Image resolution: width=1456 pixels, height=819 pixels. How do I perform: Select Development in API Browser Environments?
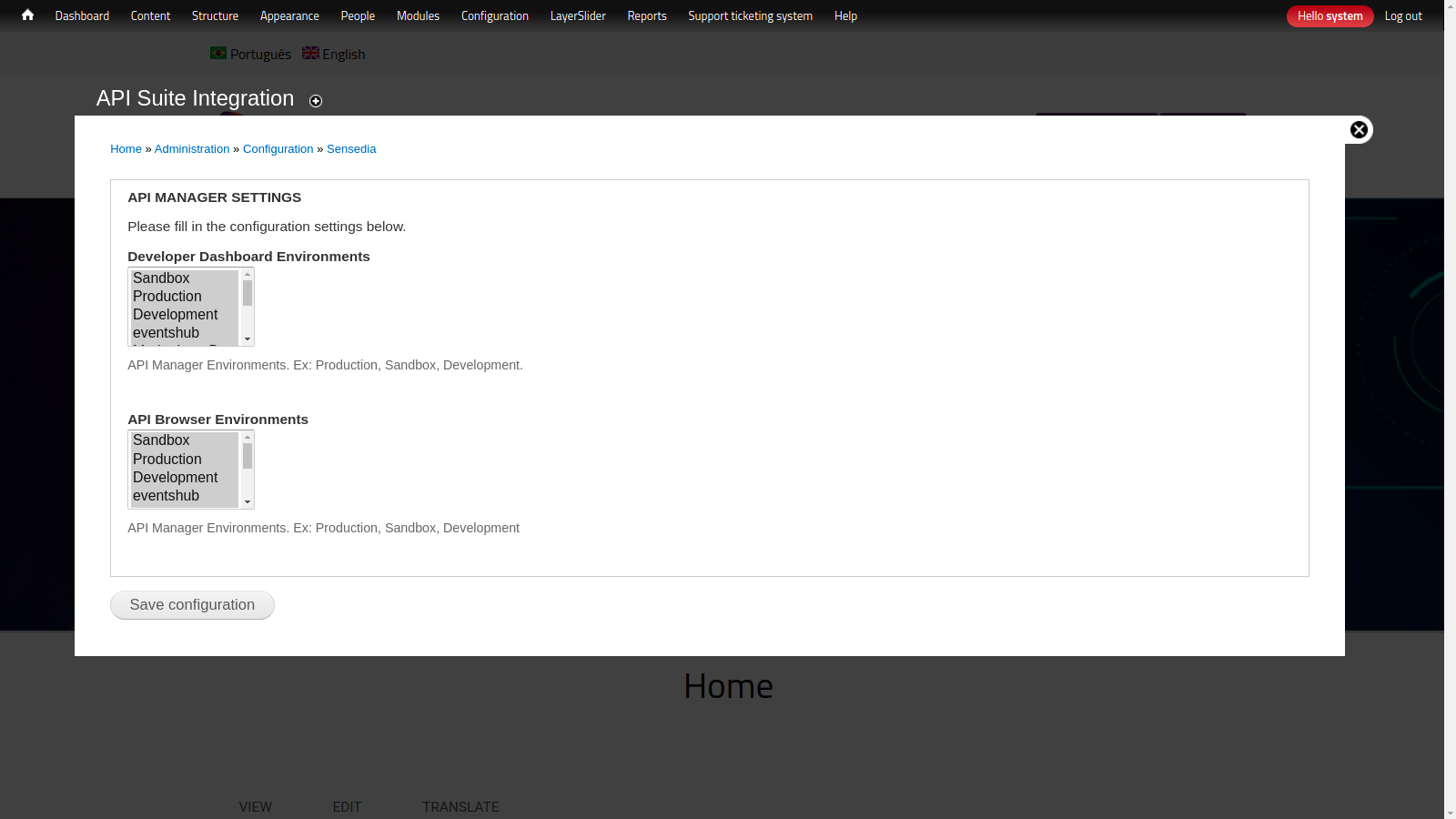tap(176, 478)
